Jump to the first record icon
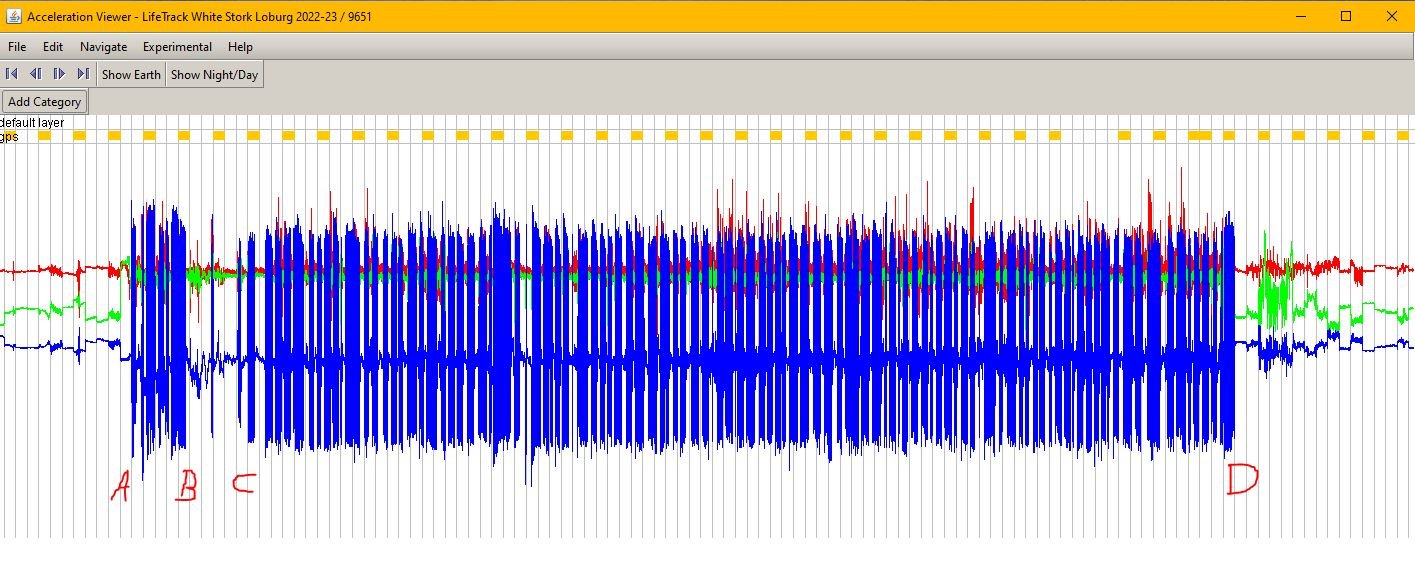Viewport: 1415px width, 562px height. [x=12, y=74]
